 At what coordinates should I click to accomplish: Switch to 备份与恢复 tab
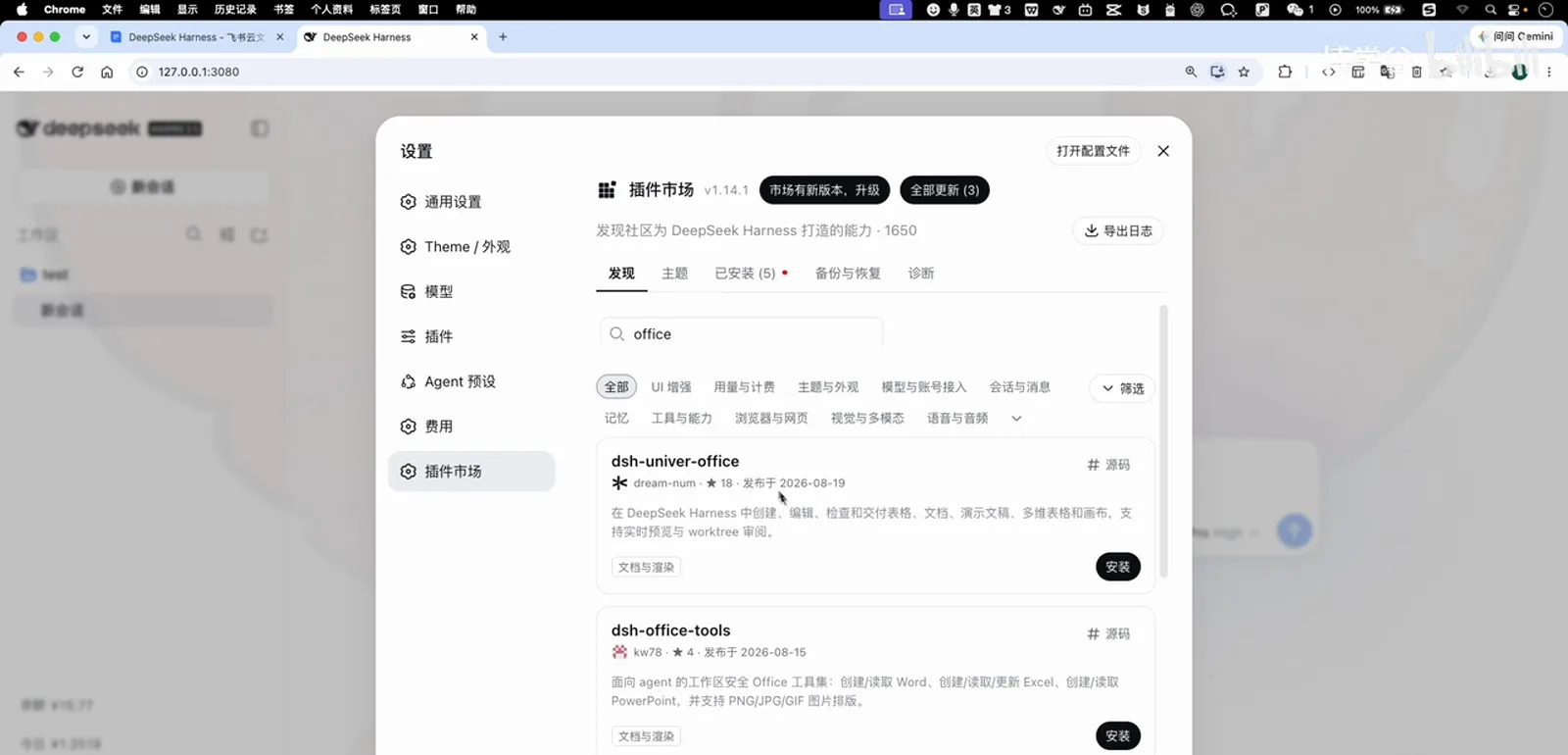848,274
